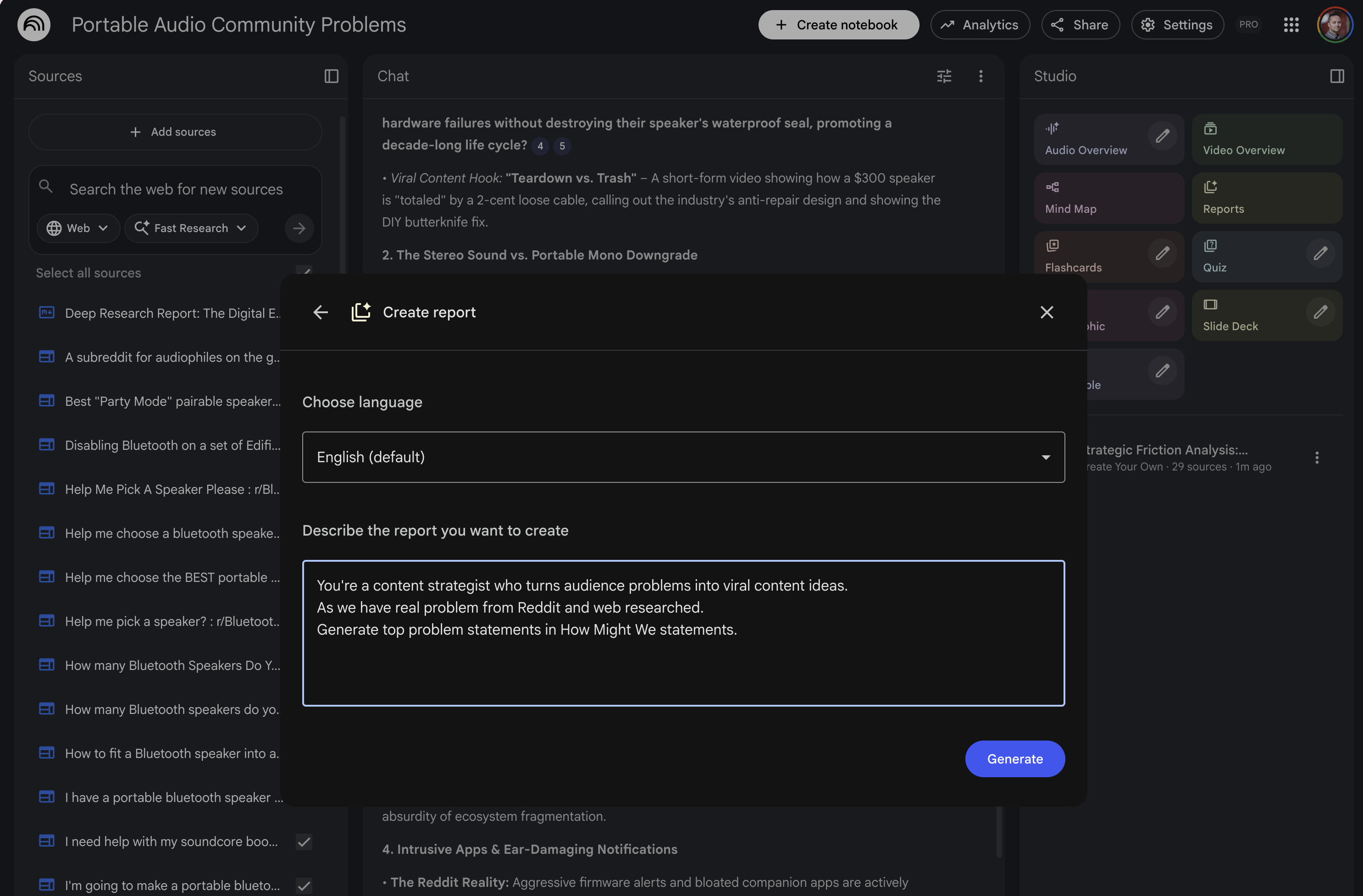
Task: Open Strategic Friction Analysis options menu
Action: [1317, 458]
